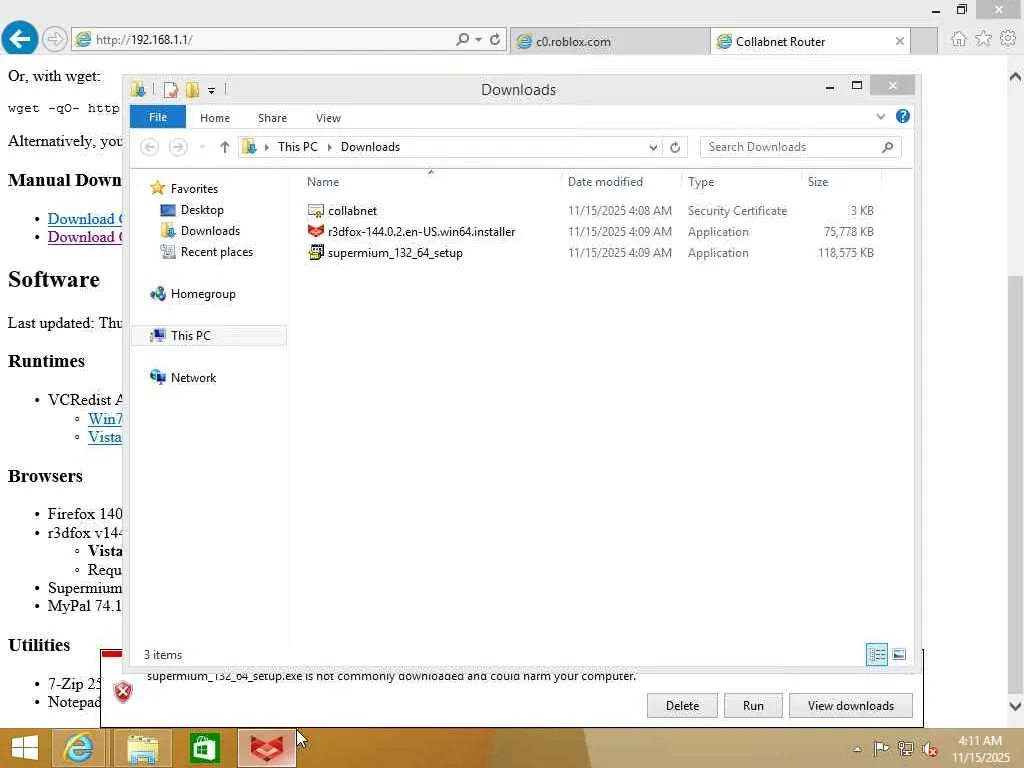Viewport: 1024px width, 768px height.
Task: Select Recent places in the navigation pane
Action: click(216, 251)
